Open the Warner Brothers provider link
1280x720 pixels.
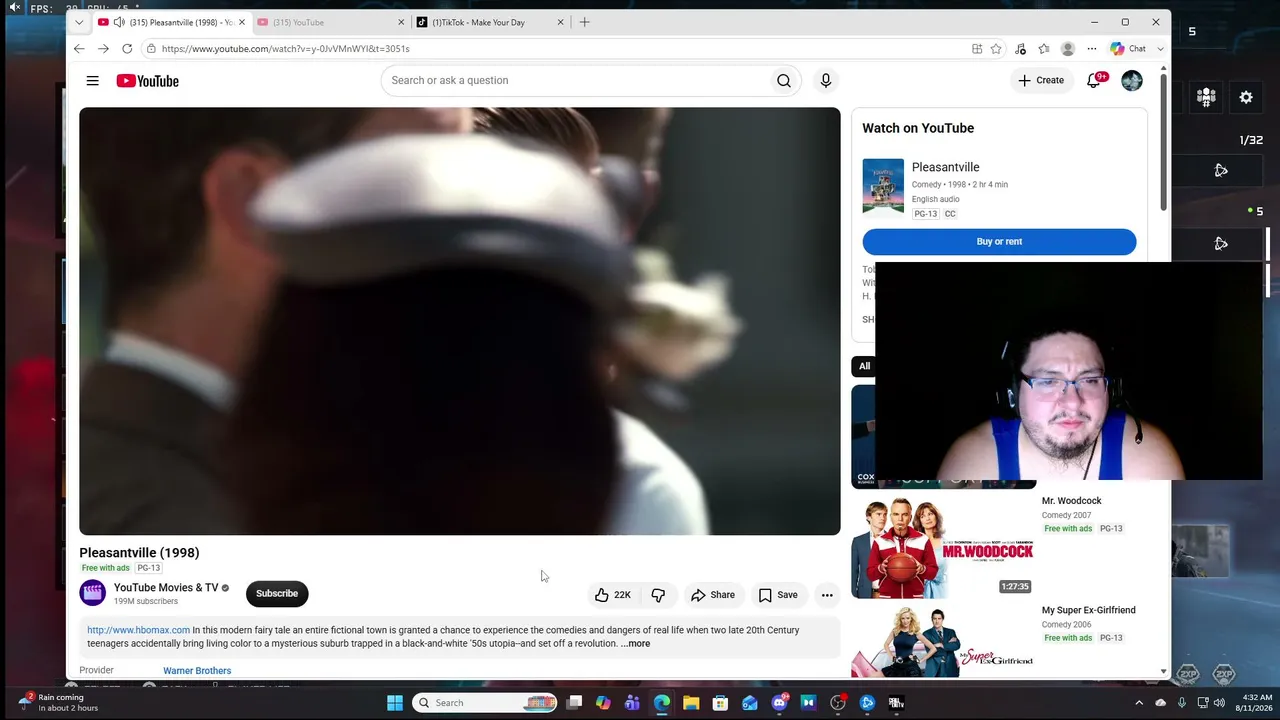pyautogui.click(x=197, y=671)
